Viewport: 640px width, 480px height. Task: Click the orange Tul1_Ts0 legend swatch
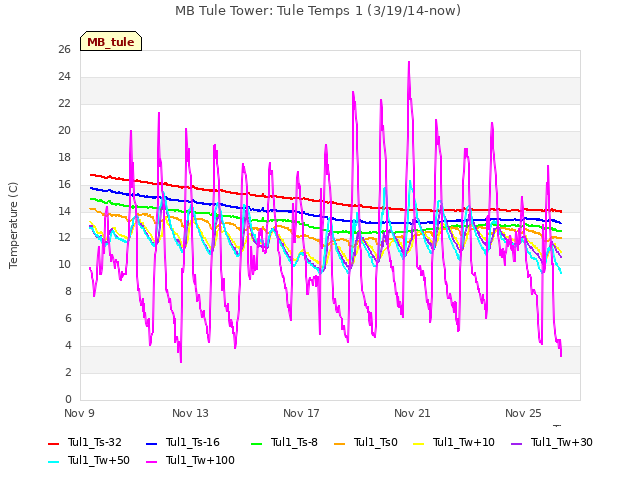339,444
